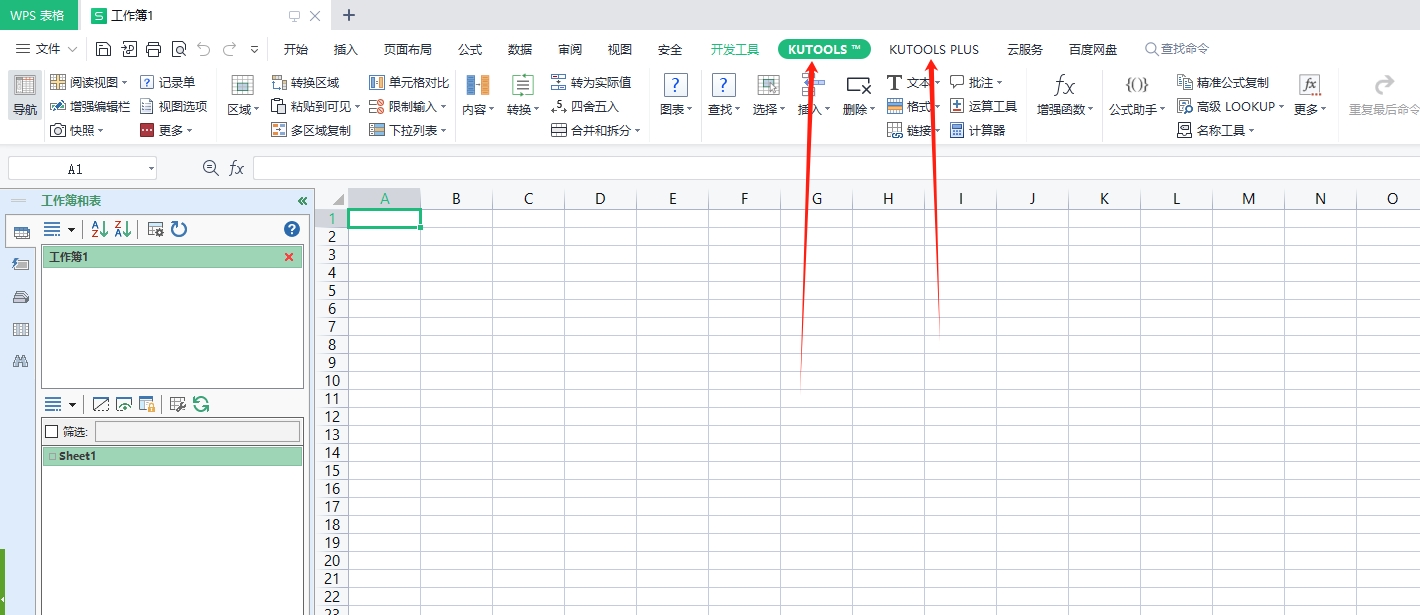Image resolution: width=1420 pixels, height=615 pixels.
Task: Toggle hidden sheets visibility eye icon
Action: (124, 404)
